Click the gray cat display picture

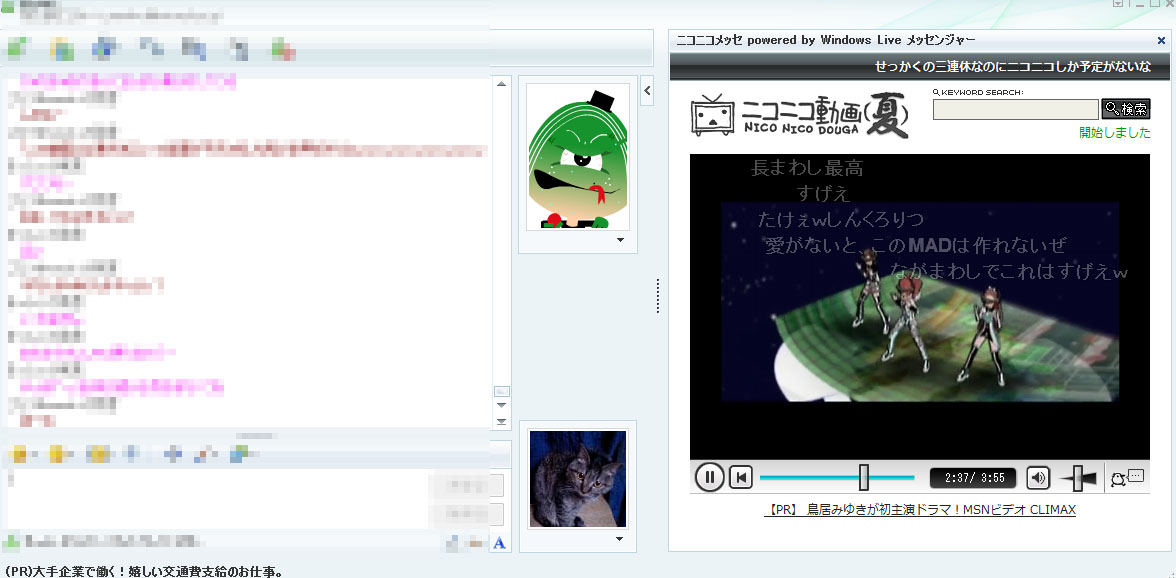pos(578,478)
